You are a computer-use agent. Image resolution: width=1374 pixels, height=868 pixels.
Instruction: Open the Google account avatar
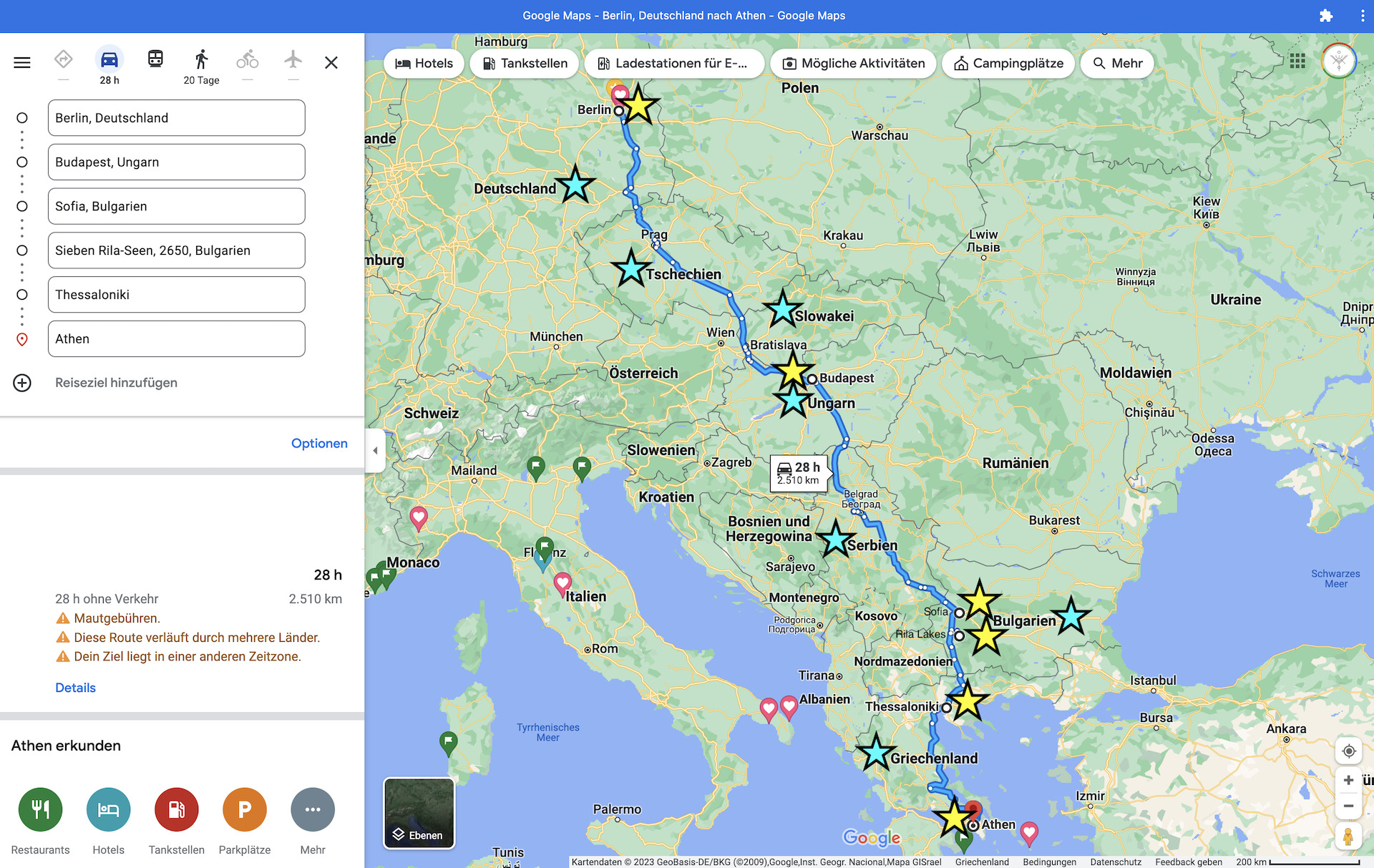(1339, 61)
